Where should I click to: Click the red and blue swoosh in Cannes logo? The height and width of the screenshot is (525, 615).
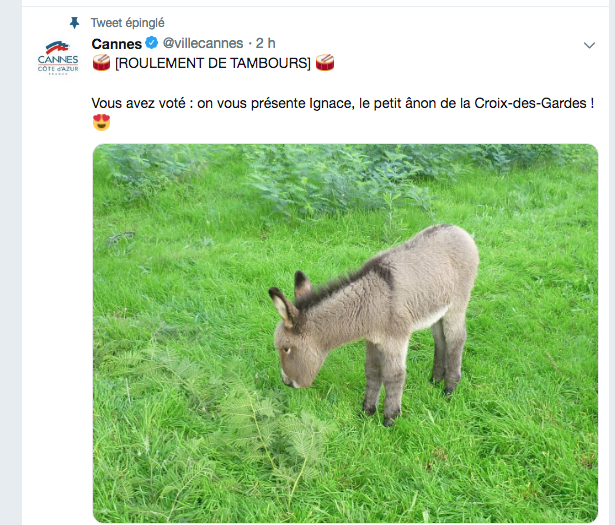point(57,47)
